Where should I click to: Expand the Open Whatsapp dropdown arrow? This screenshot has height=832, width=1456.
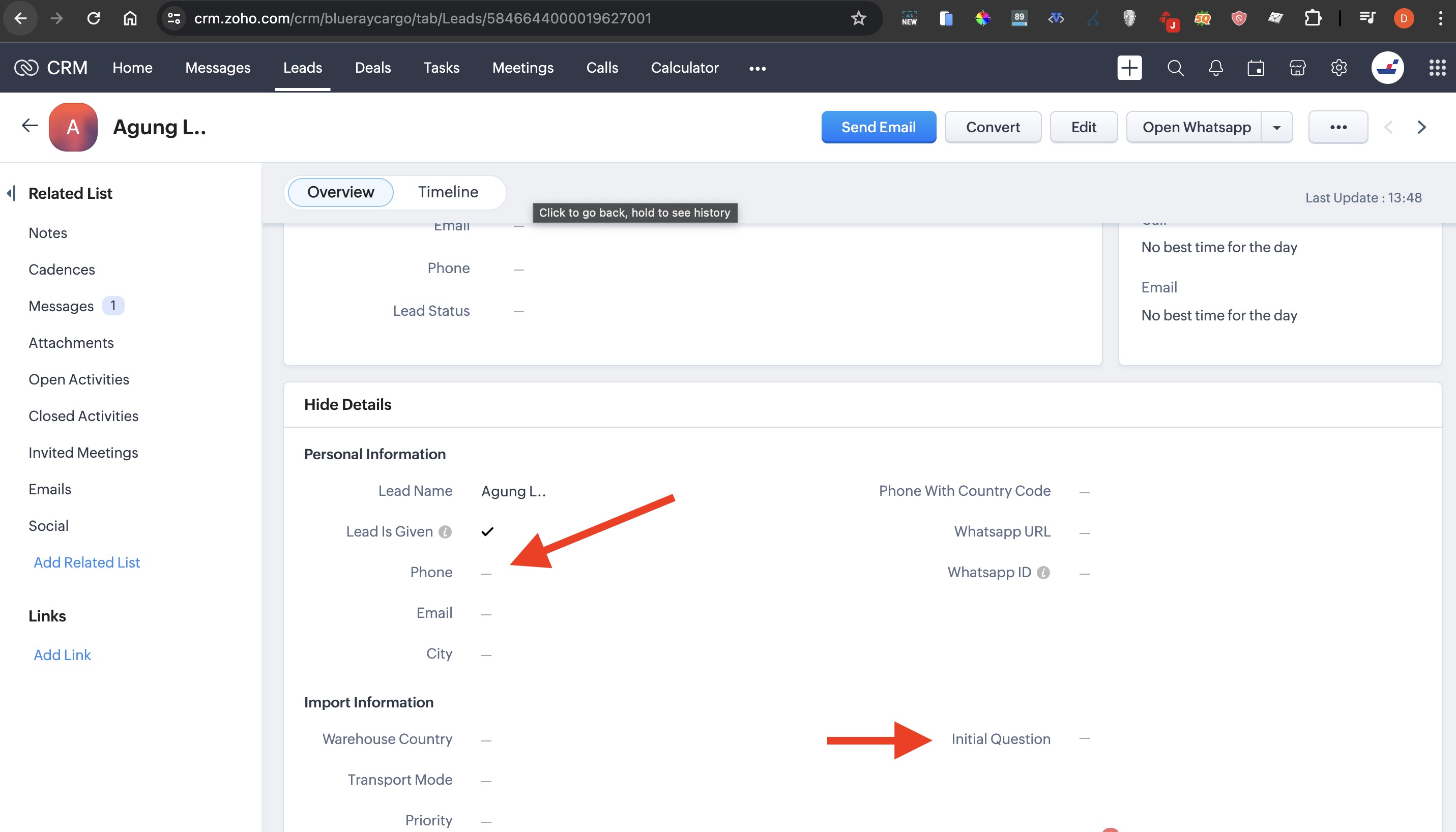coord(1276,128)
